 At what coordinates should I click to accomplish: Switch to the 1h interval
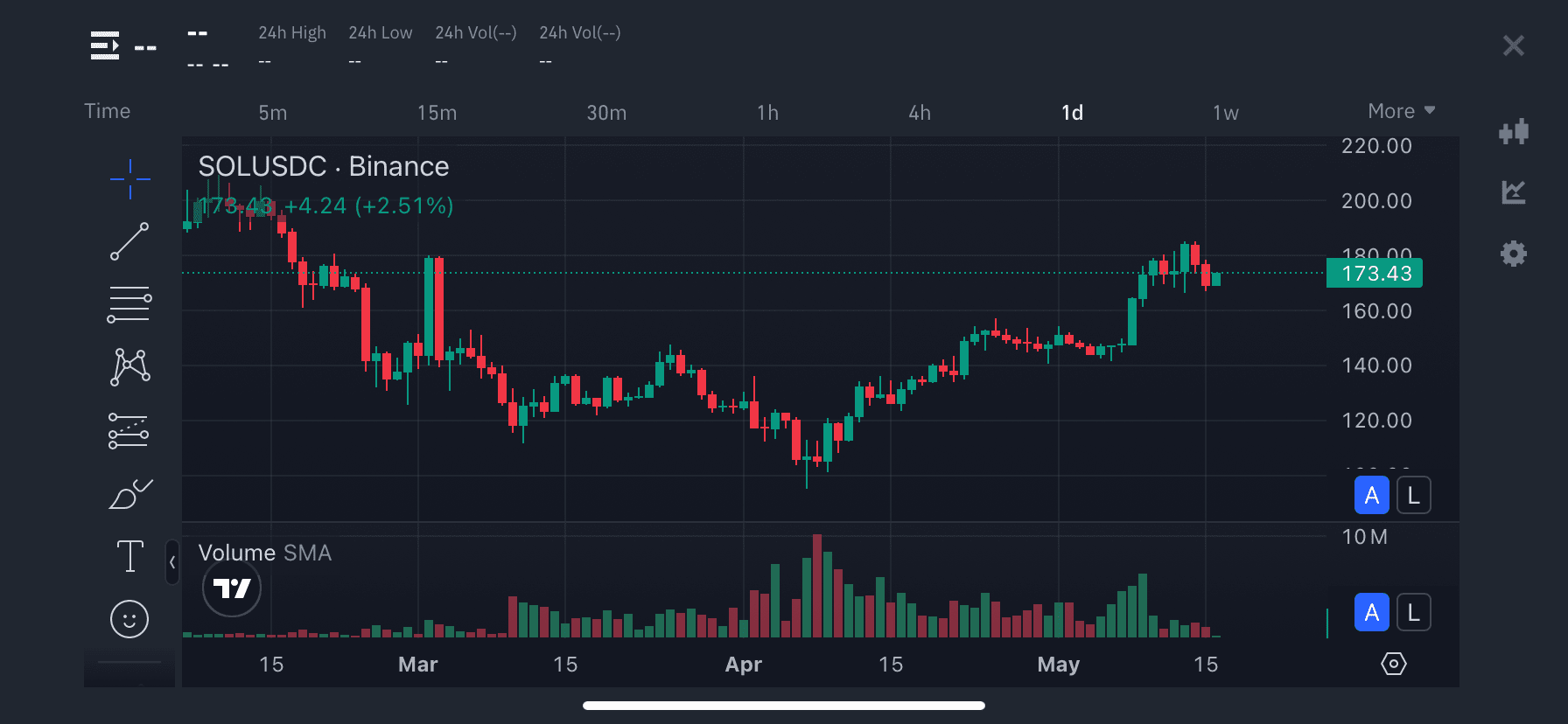coord(767,113)
